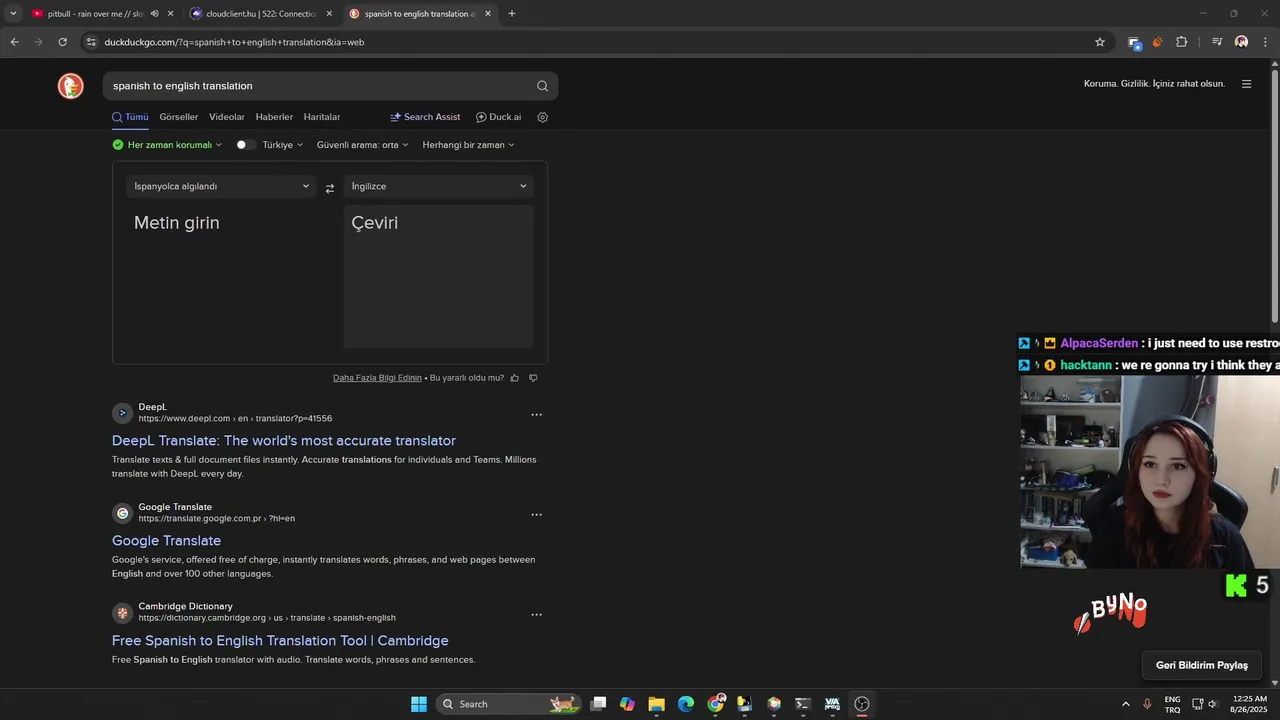Open search settings gear icon
The image size is (1280, 720).
click(543, 117)
